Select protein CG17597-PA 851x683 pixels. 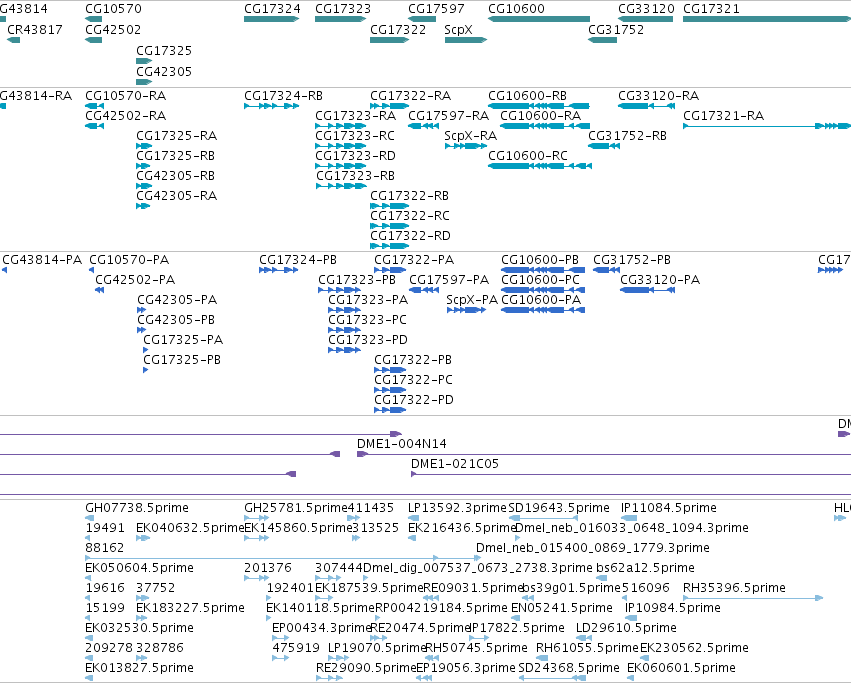tap(424, 290)
